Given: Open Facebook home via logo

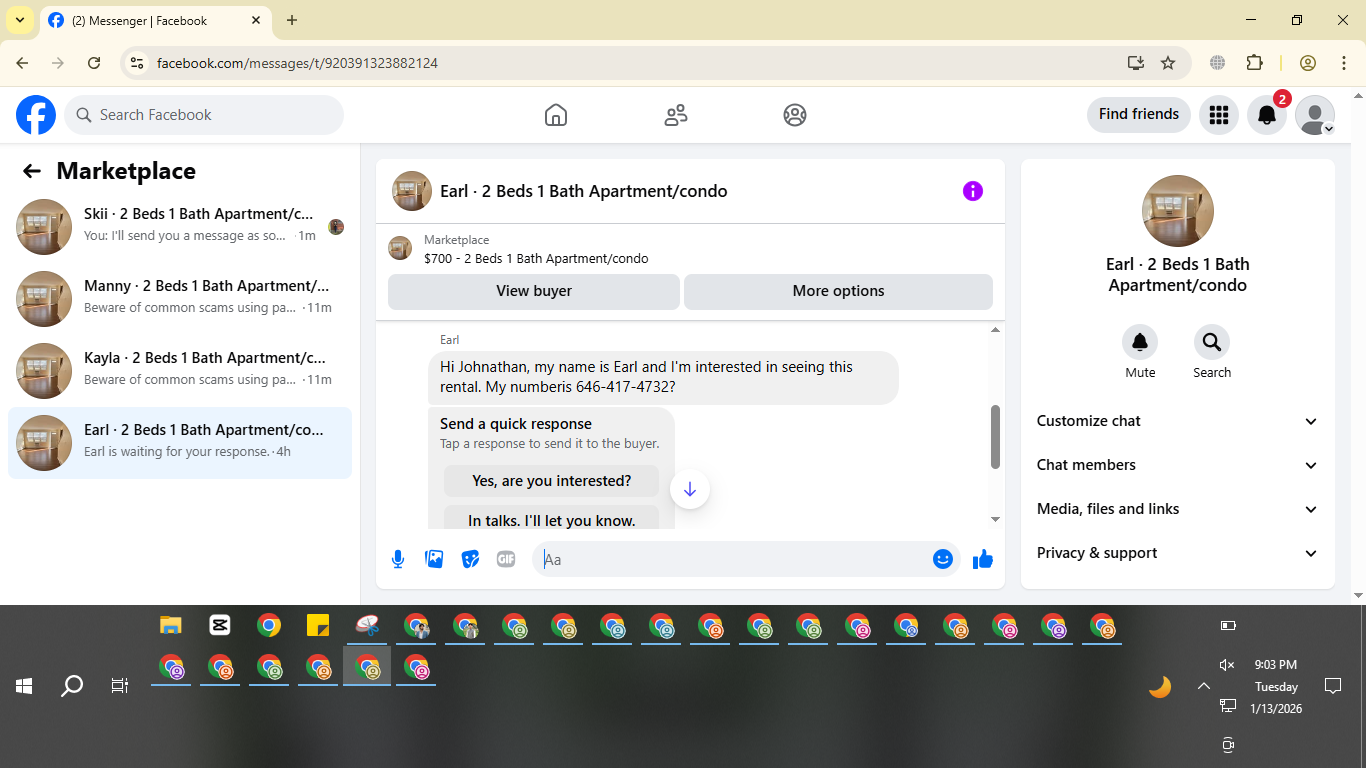Looking at the screenshot, I should pos(36,115).
